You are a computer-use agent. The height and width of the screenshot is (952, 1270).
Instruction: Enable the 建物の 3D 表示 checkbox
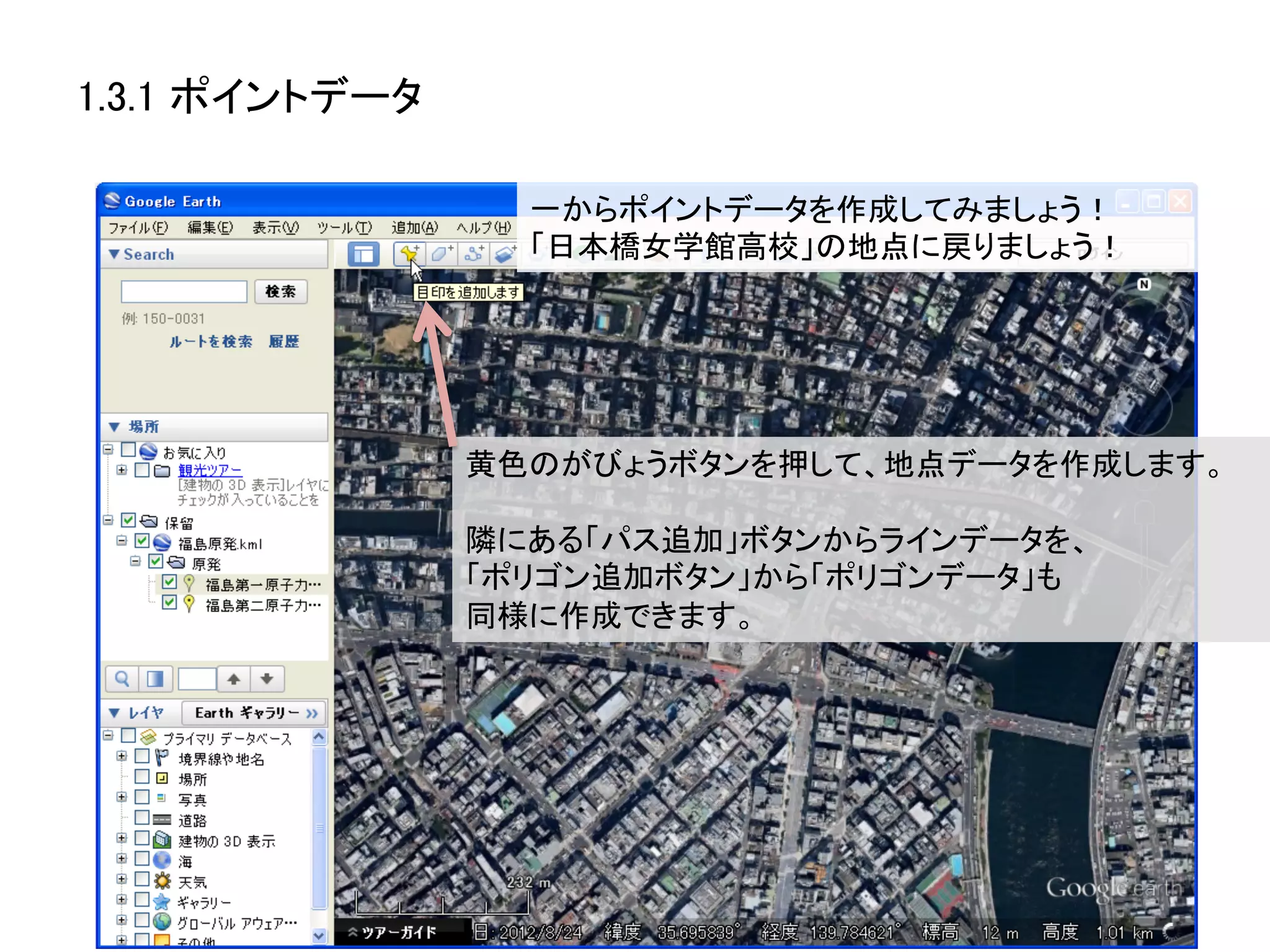142,838
